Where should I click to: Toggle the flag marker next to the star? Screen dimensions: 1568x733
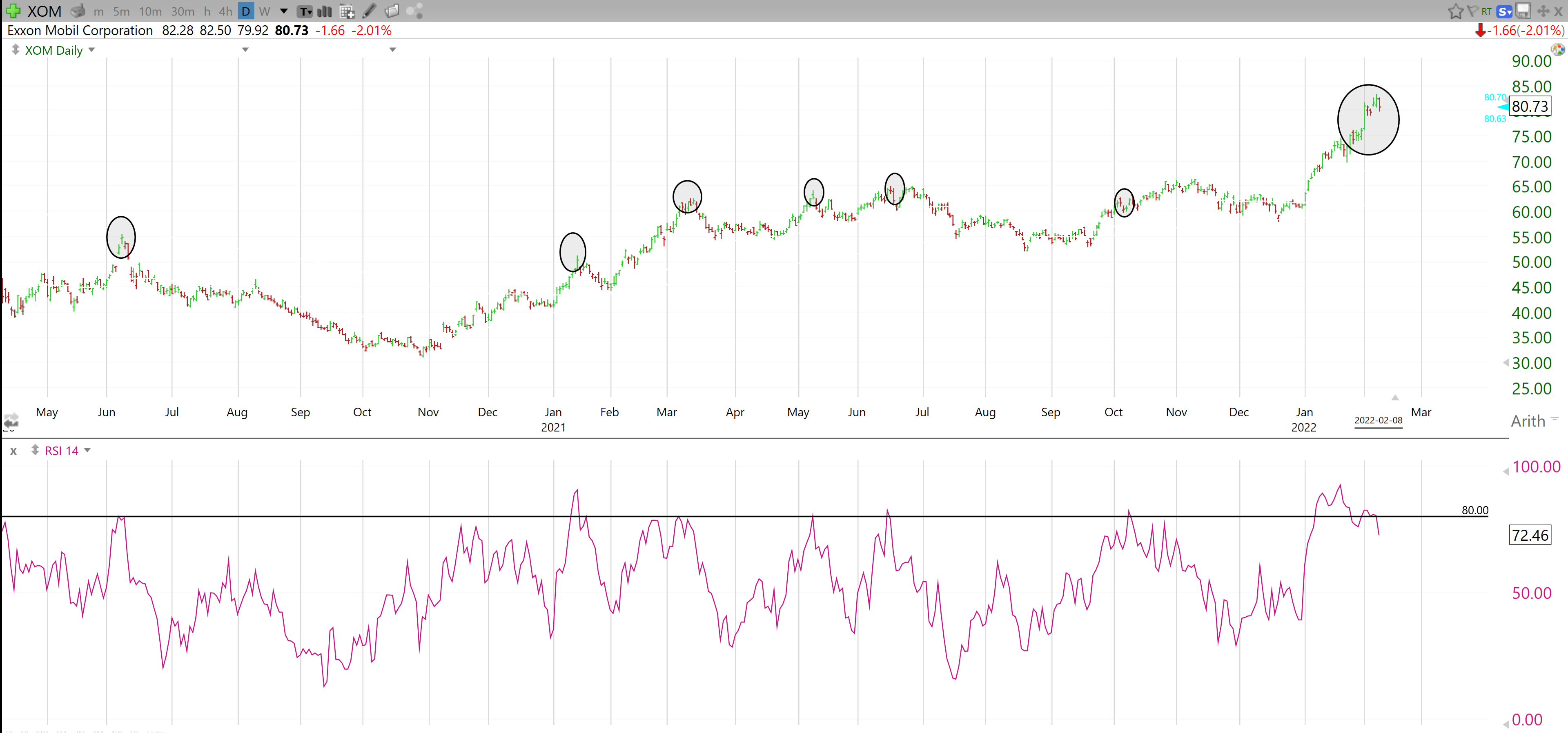[x=1474, y=11]
